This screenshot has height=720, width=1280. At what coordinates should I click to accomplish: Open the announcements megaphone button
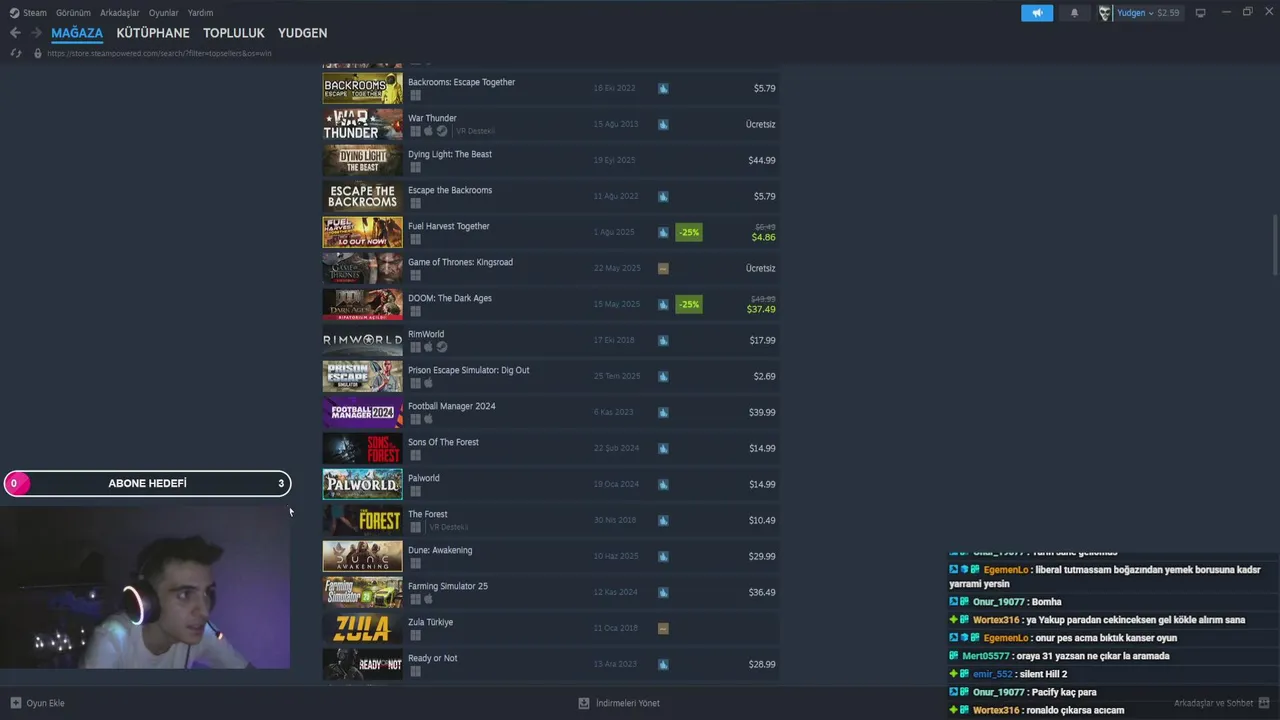1037,13
